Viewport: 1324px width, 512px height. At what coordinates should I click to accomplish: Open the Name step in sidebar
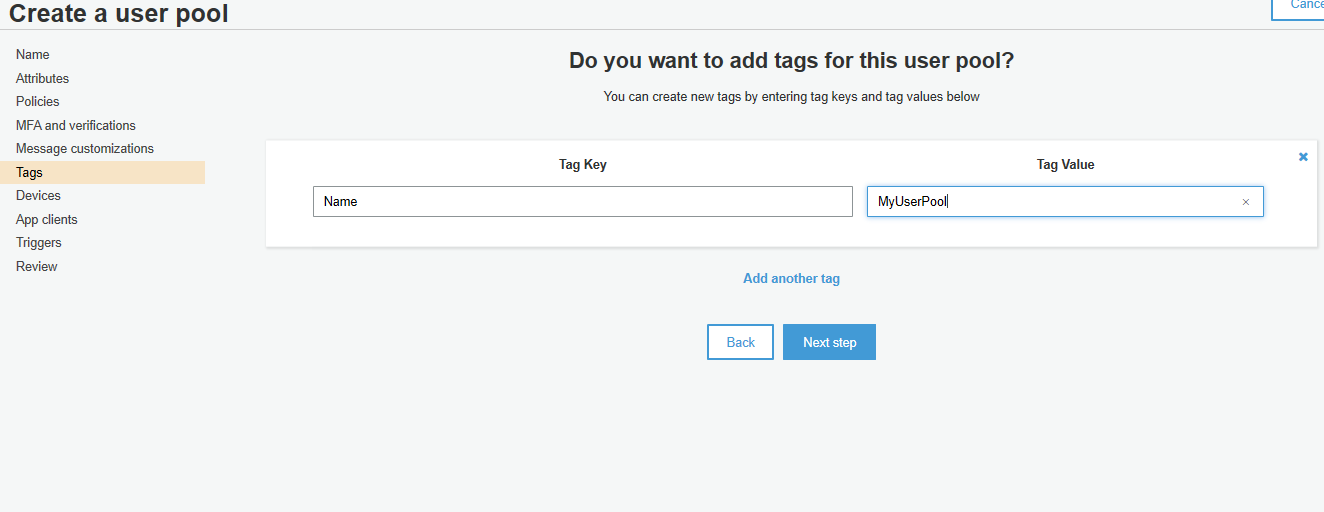tap(33, 55)
